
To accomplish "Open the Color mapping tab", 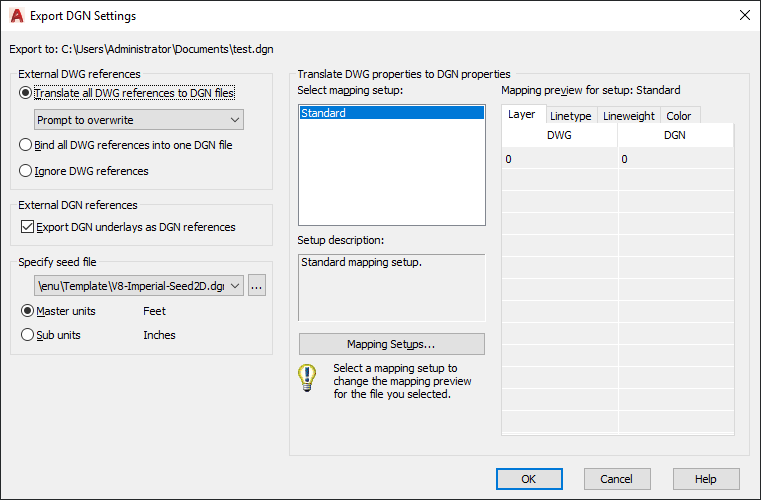I will click(x=678, y=116).
